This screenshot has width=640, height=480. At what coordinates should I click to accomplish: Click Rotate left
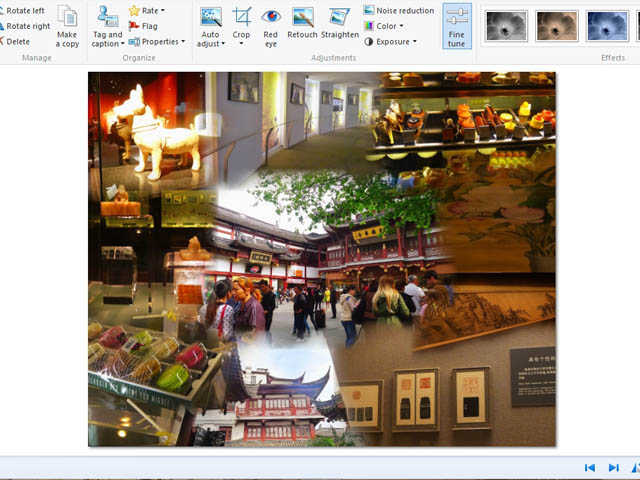tap(22, 11)
